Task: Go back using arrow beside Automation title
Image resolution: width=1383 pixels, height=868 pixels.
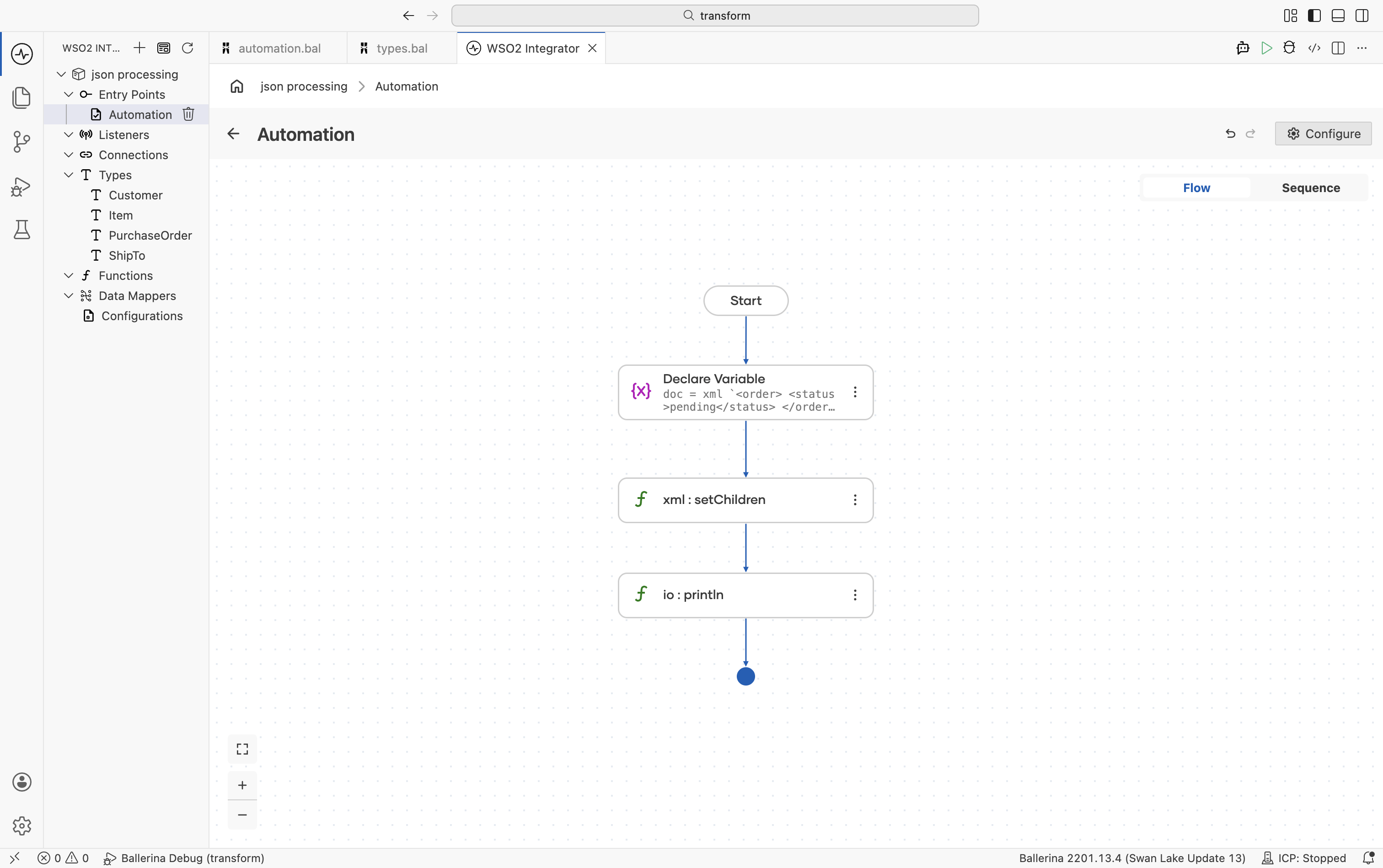Action: [x=233, y=134]
